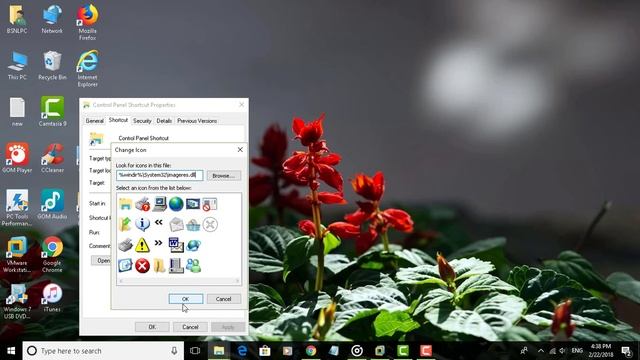640x360 pixels.
Task: Choose the double left chevron icon
Action: pyautogui.click(x=159, y=222)
